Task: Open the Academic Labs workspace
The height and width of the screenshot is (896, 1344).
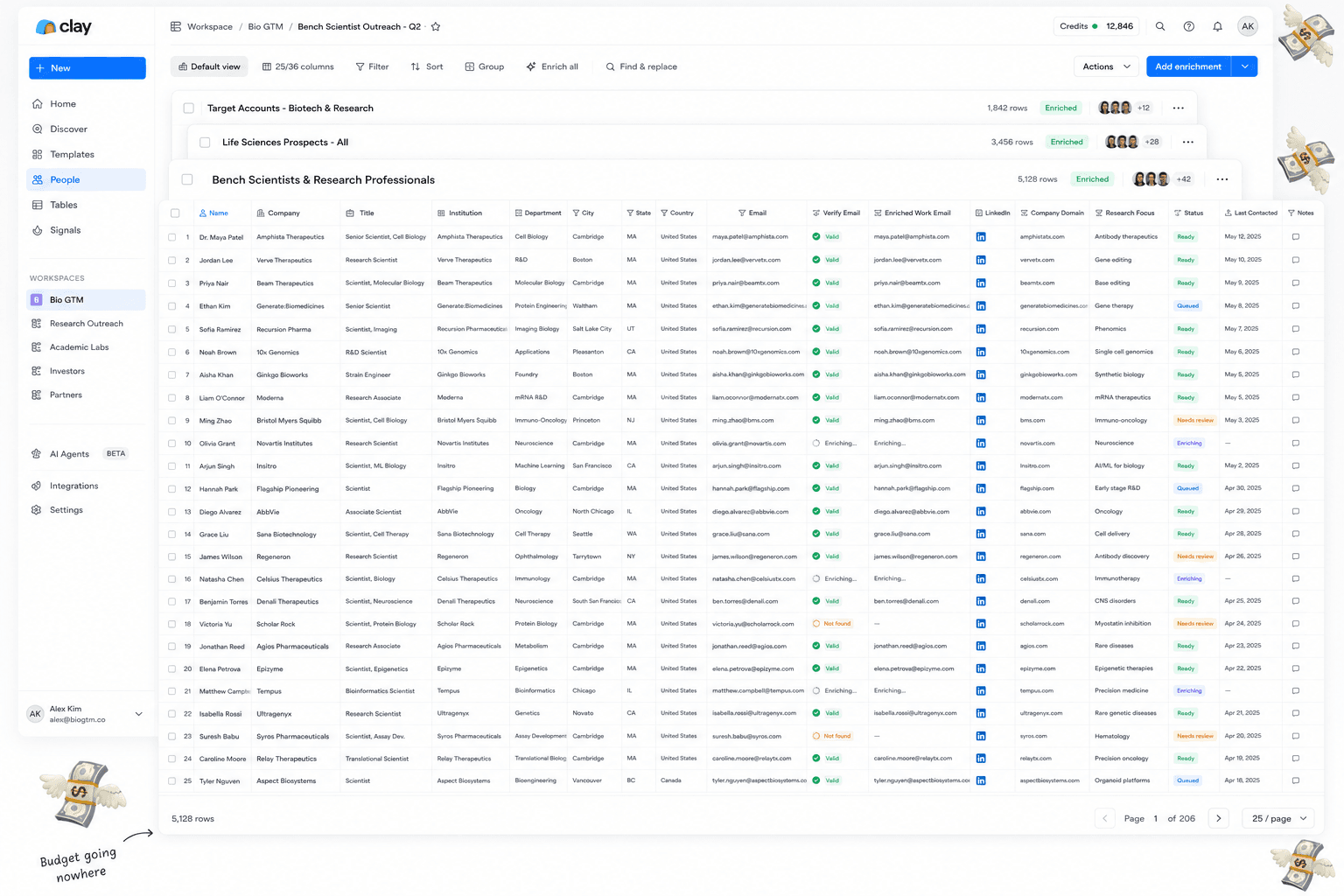Action: pyautogui.click(x=87, y=347)
